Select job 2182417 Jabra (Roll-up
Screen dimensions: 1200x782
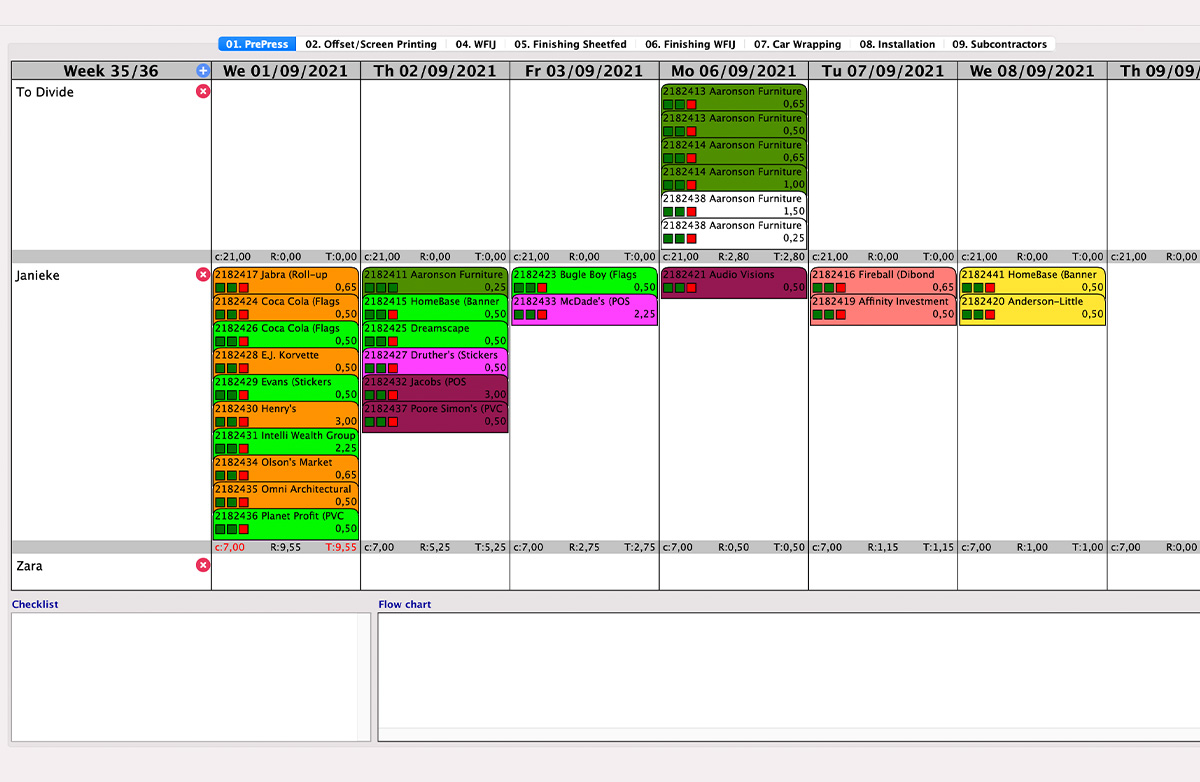(x=286, y=280)
